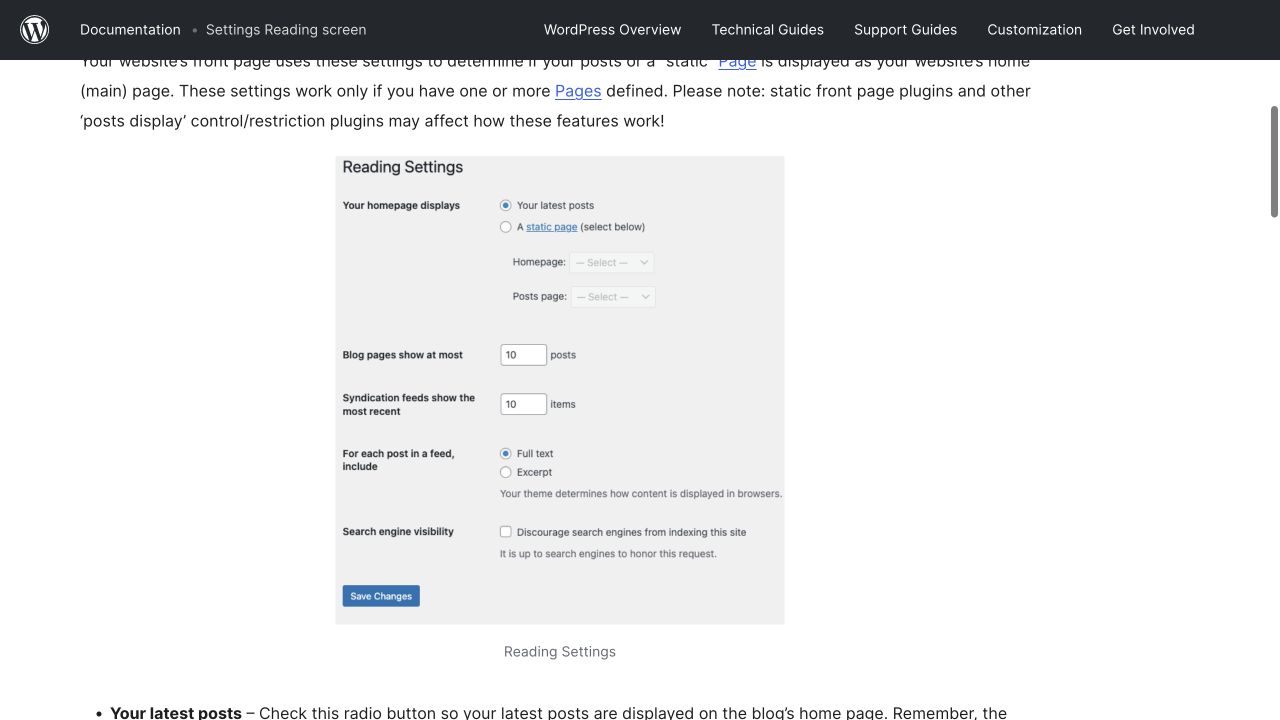Open the Get Involved menu
The width and height of the screenshot is (1280, 720).
click(1153, 30)
